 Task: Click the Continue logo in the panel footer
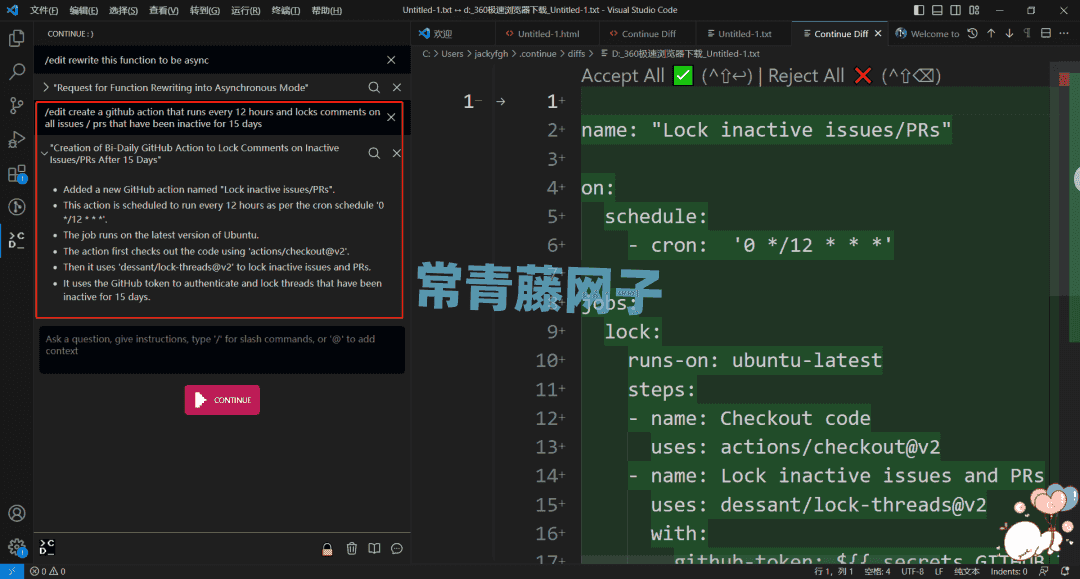click(47, 547)
